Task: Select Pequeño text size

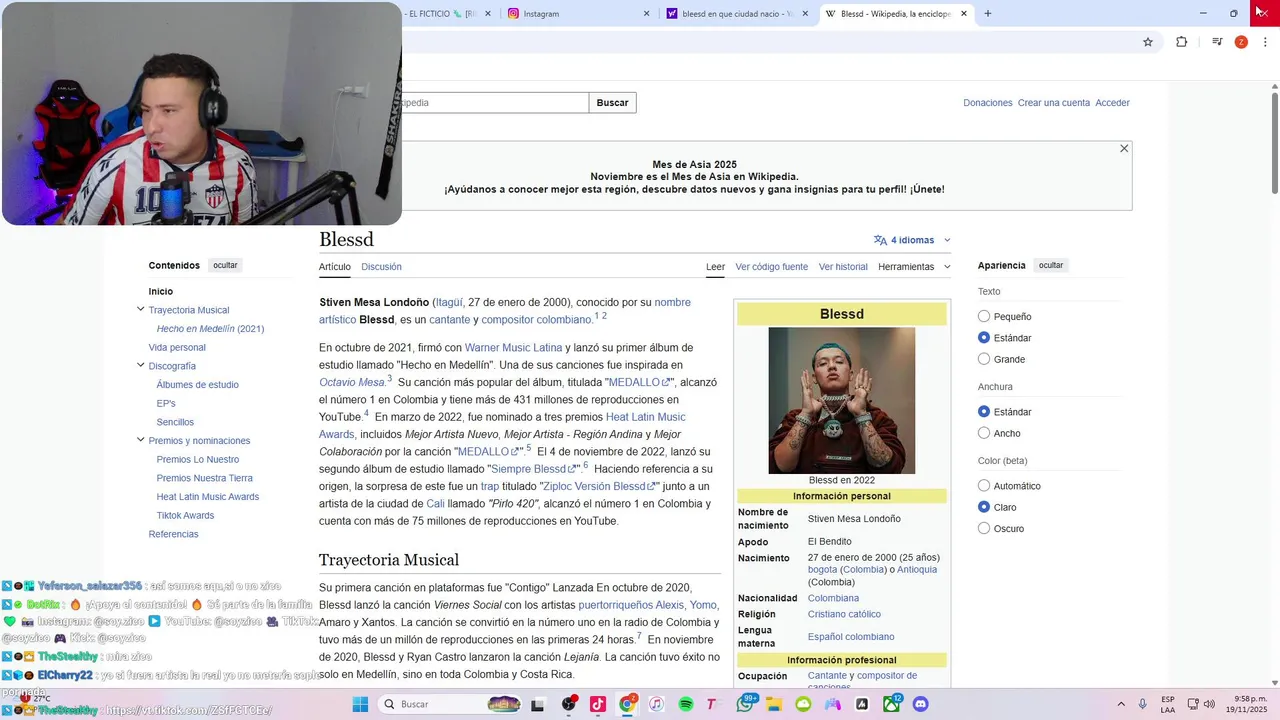Action: point(984,316)
